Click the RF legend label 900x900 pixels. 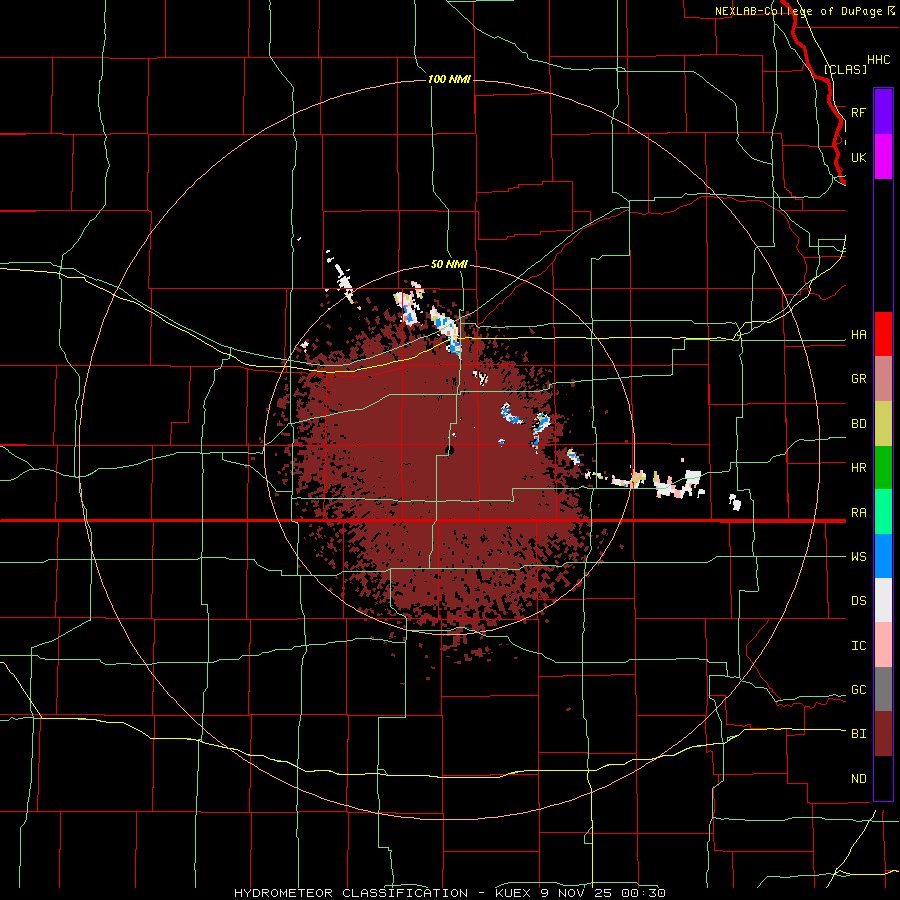858,112
